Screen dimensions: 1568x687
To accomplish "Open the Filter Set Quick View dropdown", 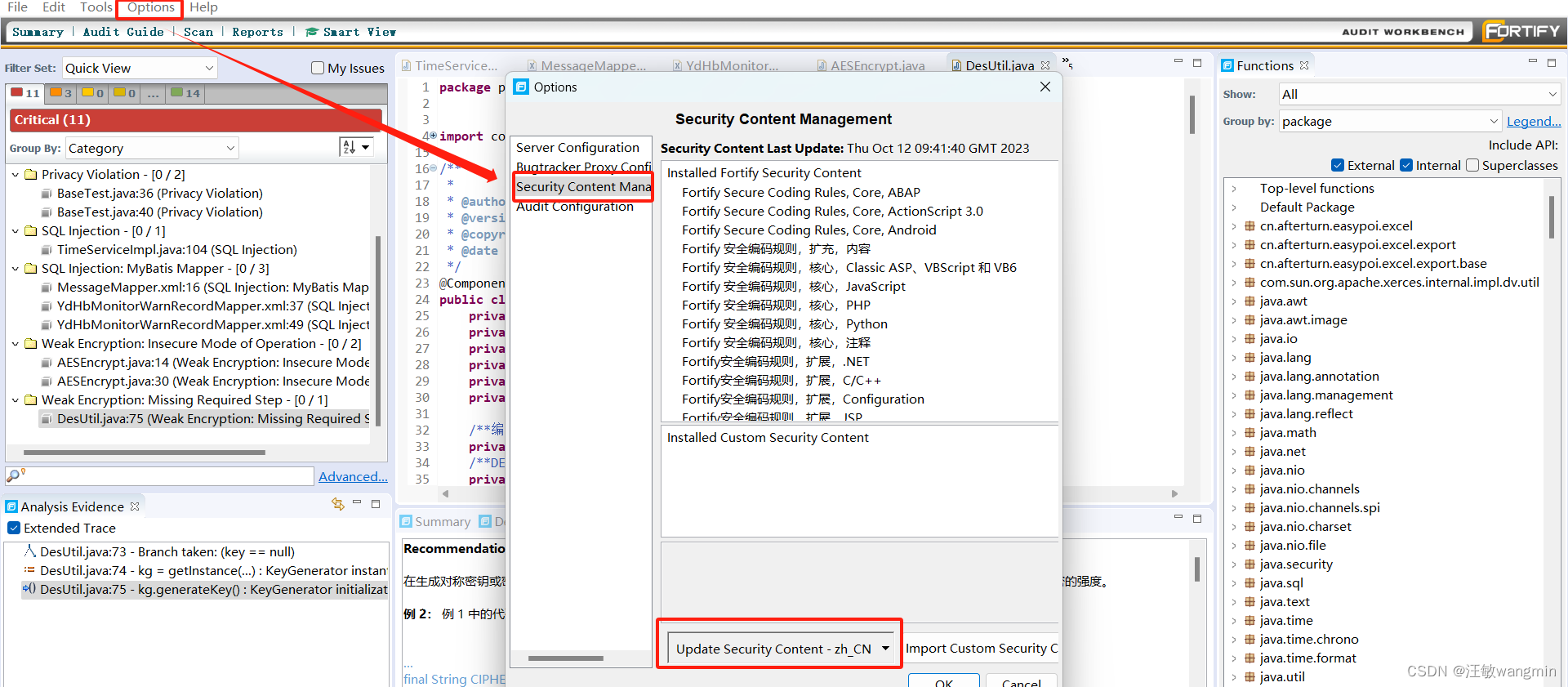I will [x=140, y=68].
